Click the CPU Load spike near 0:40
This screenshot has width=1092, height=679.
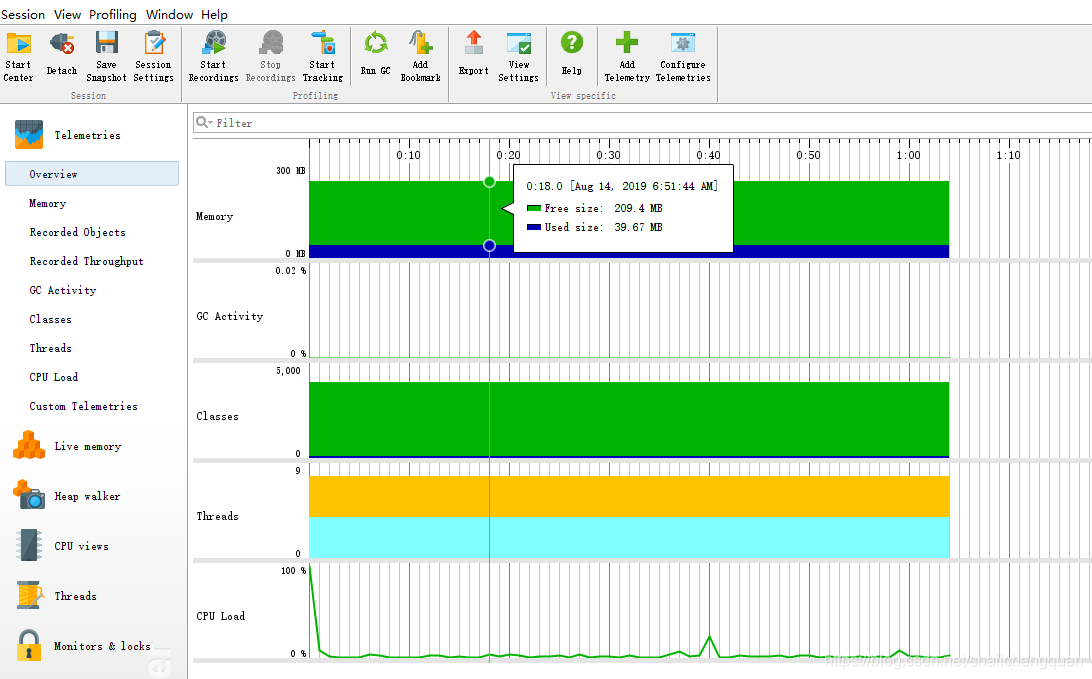(710, 638)
